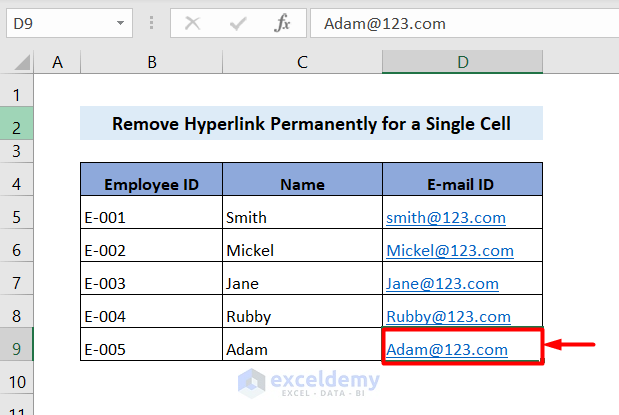
Task: Select cell containing E-005
Action: point(152,344)
